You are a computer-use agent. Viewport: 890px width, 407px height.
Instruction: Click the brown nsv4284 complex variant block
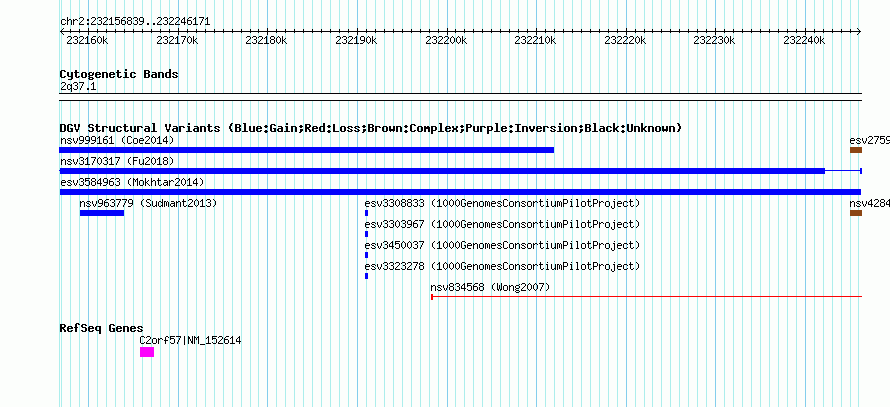click(x=855, y=213)
